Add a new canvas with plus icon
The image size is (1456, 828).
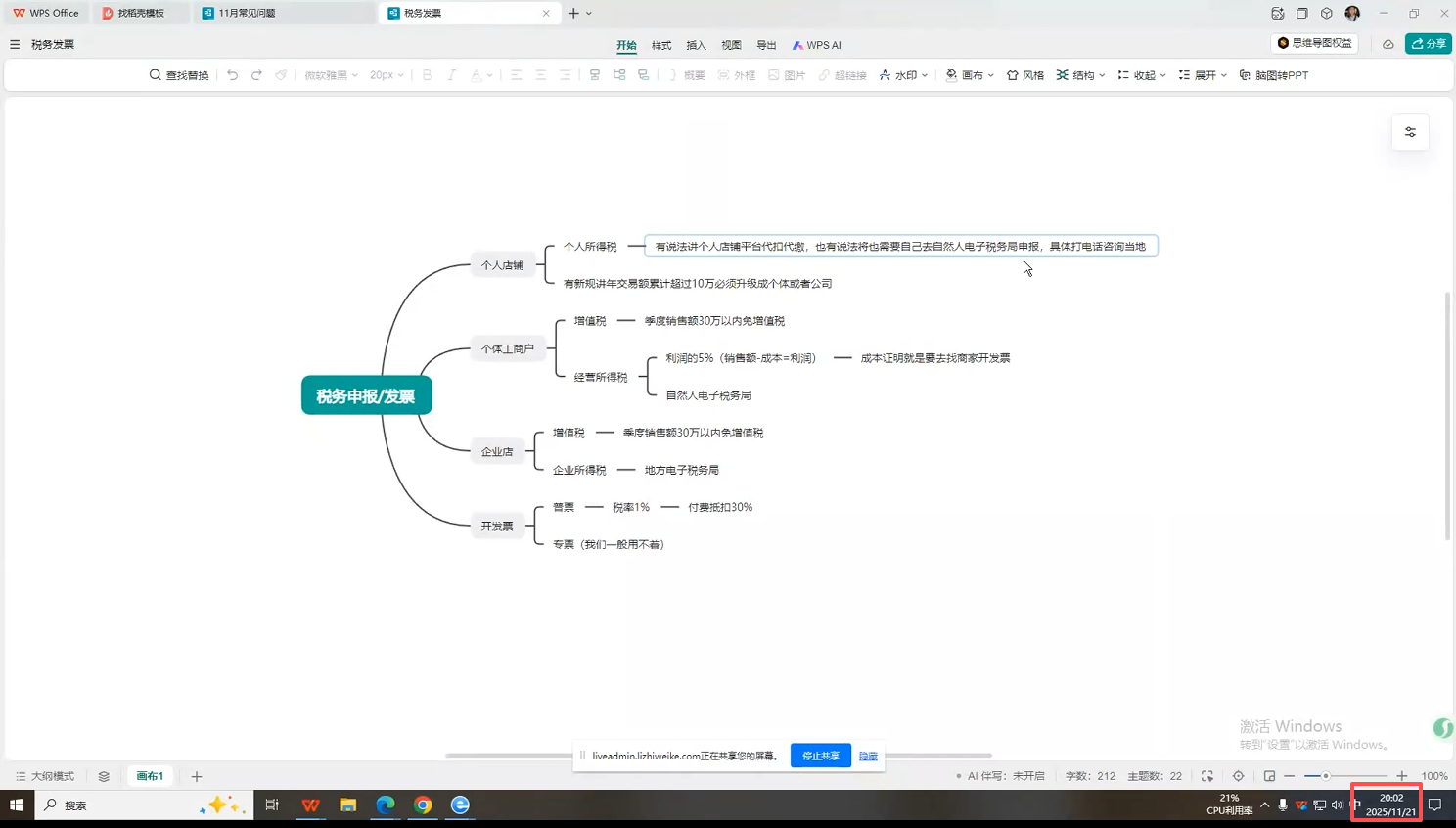197,776
